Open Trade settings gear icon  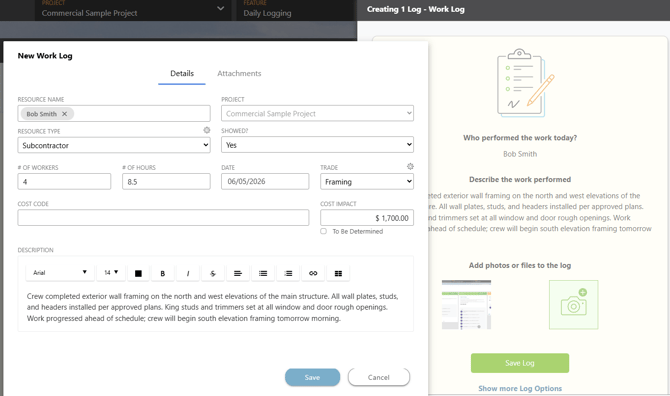click(x=410, y=166)
